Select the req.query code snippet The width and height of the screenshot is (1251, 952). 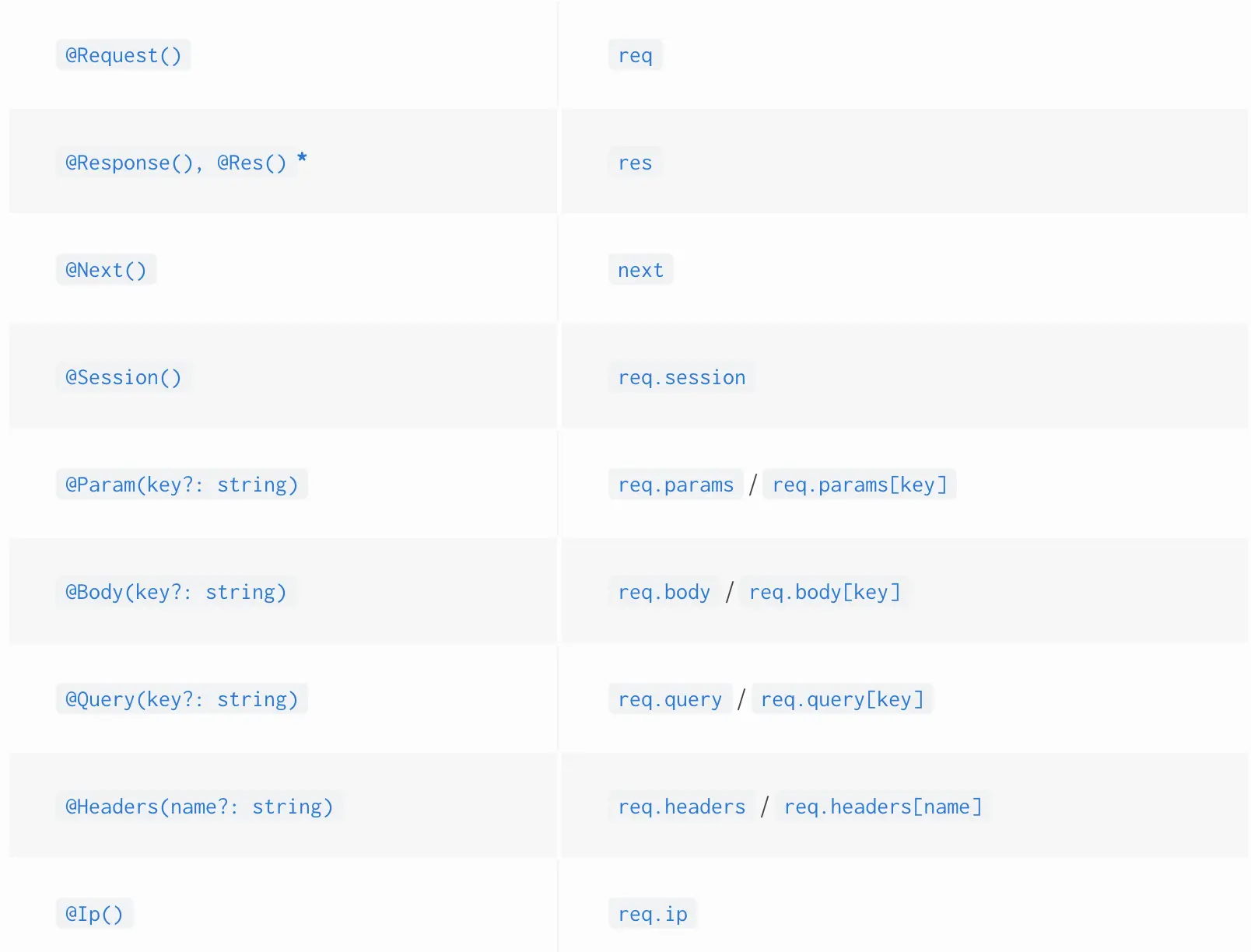670,699
